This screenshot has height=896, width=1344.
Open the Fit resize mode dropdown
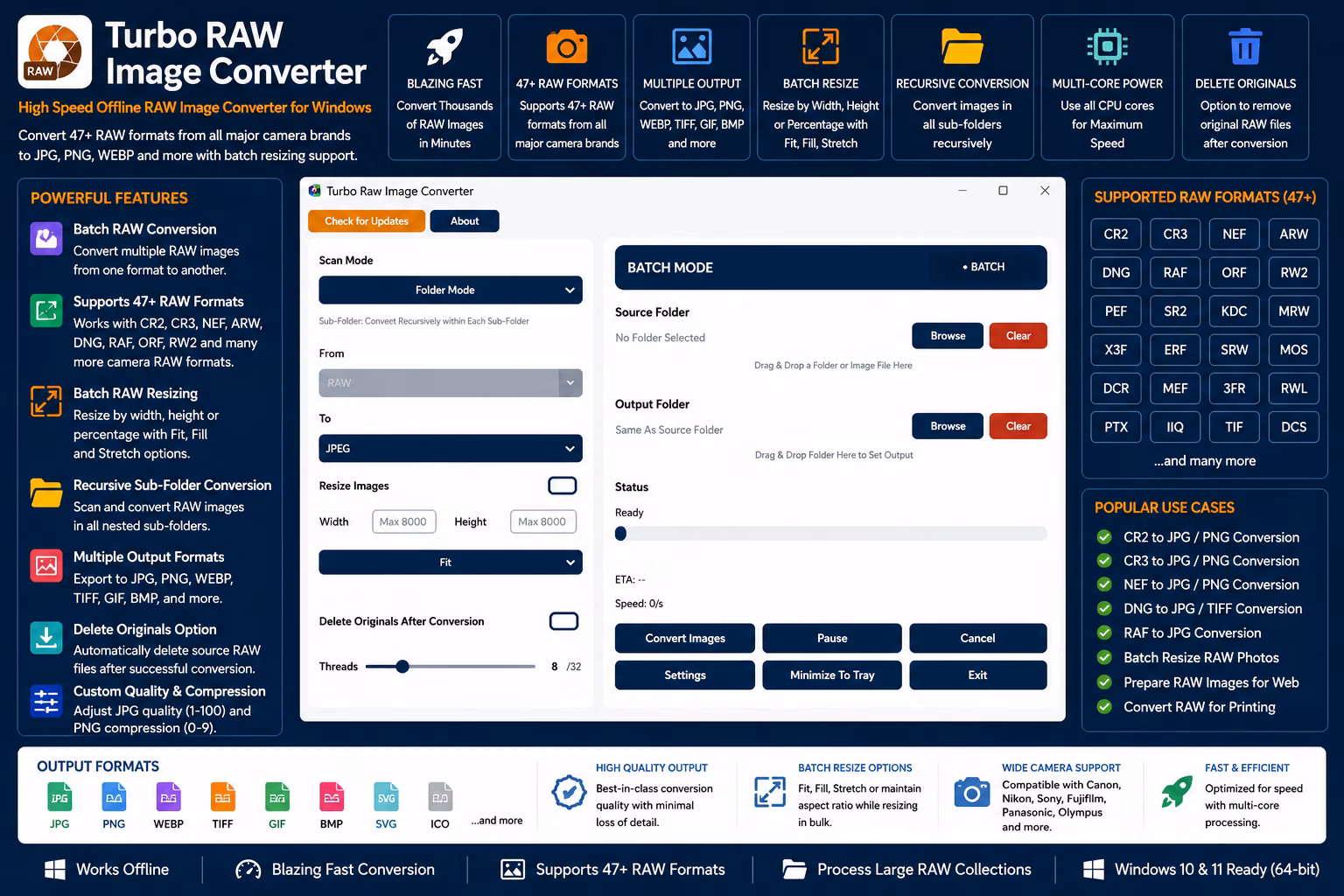pos(451,563)
